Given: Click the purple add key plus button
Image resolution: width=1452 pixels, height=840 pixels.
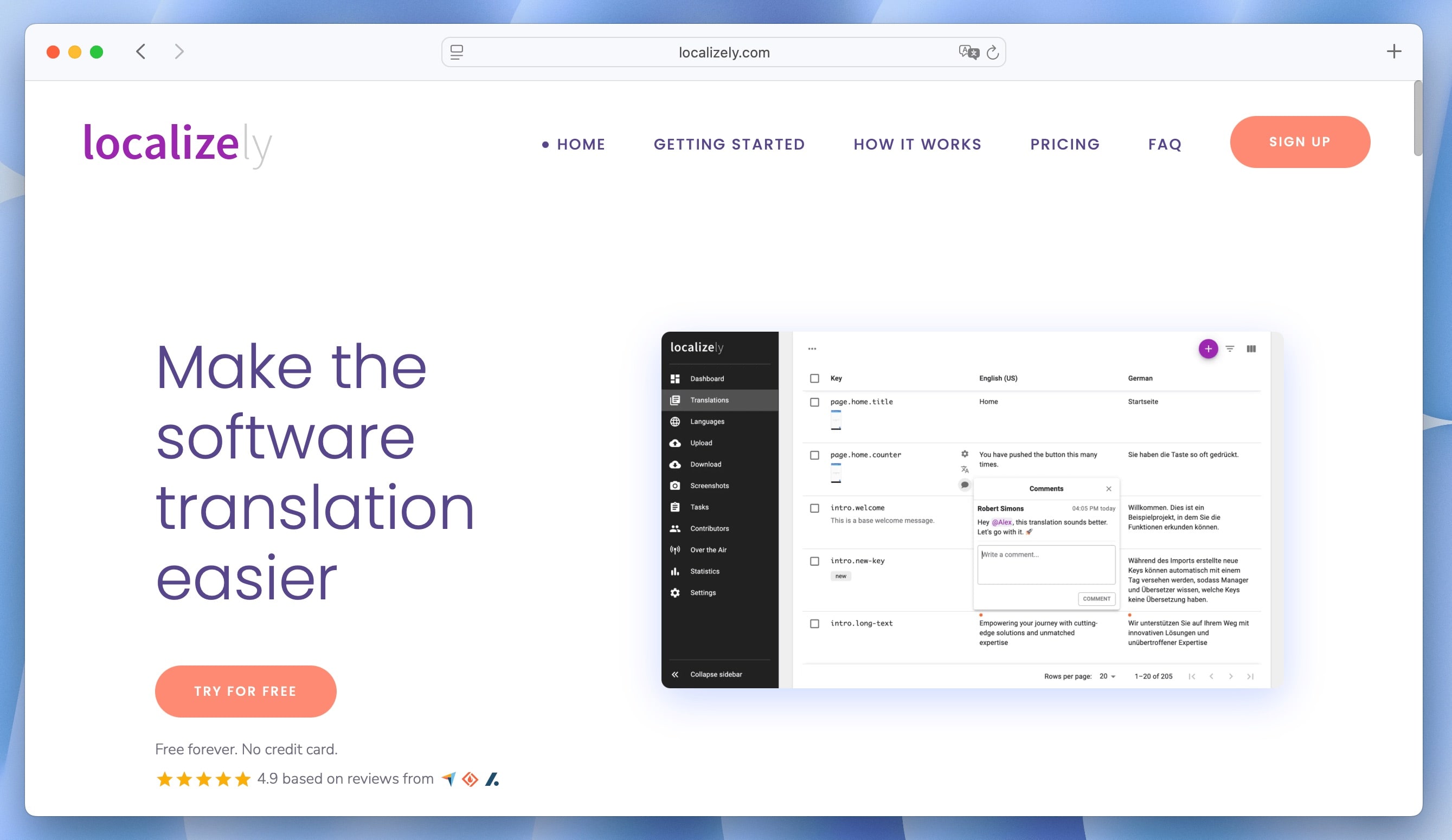Looking at the screenshot, I should (1207, 348).
